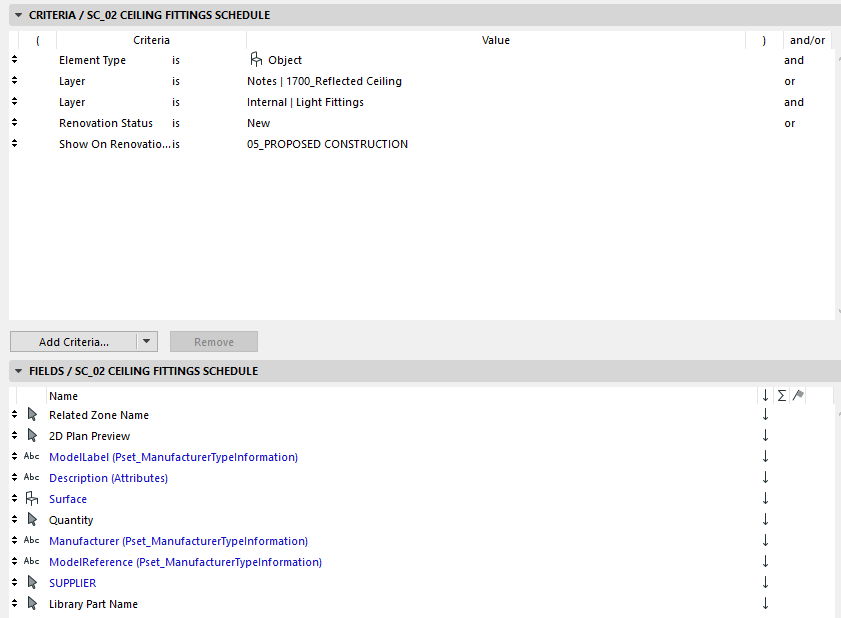Click the sort arrow column header icon
This screenshot has width=841, height=618.
(765, 396)
